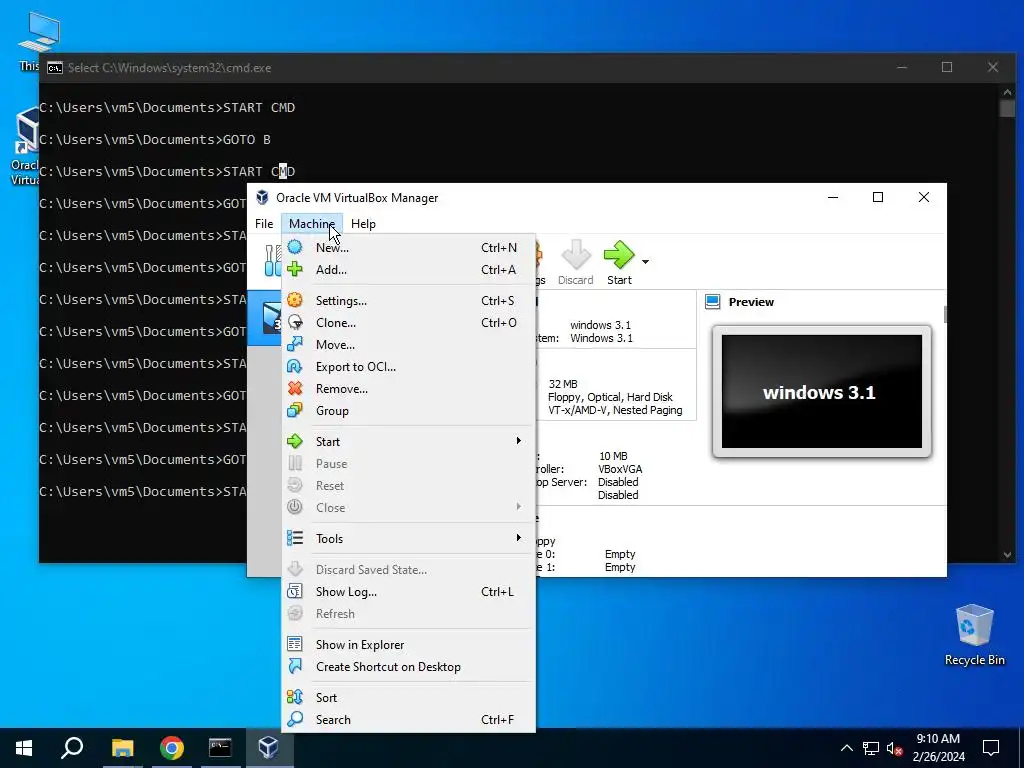Click the Start toolbar button in VirtualBox
The height and width of the screenshot is (768, 1024).
point(619,263)
